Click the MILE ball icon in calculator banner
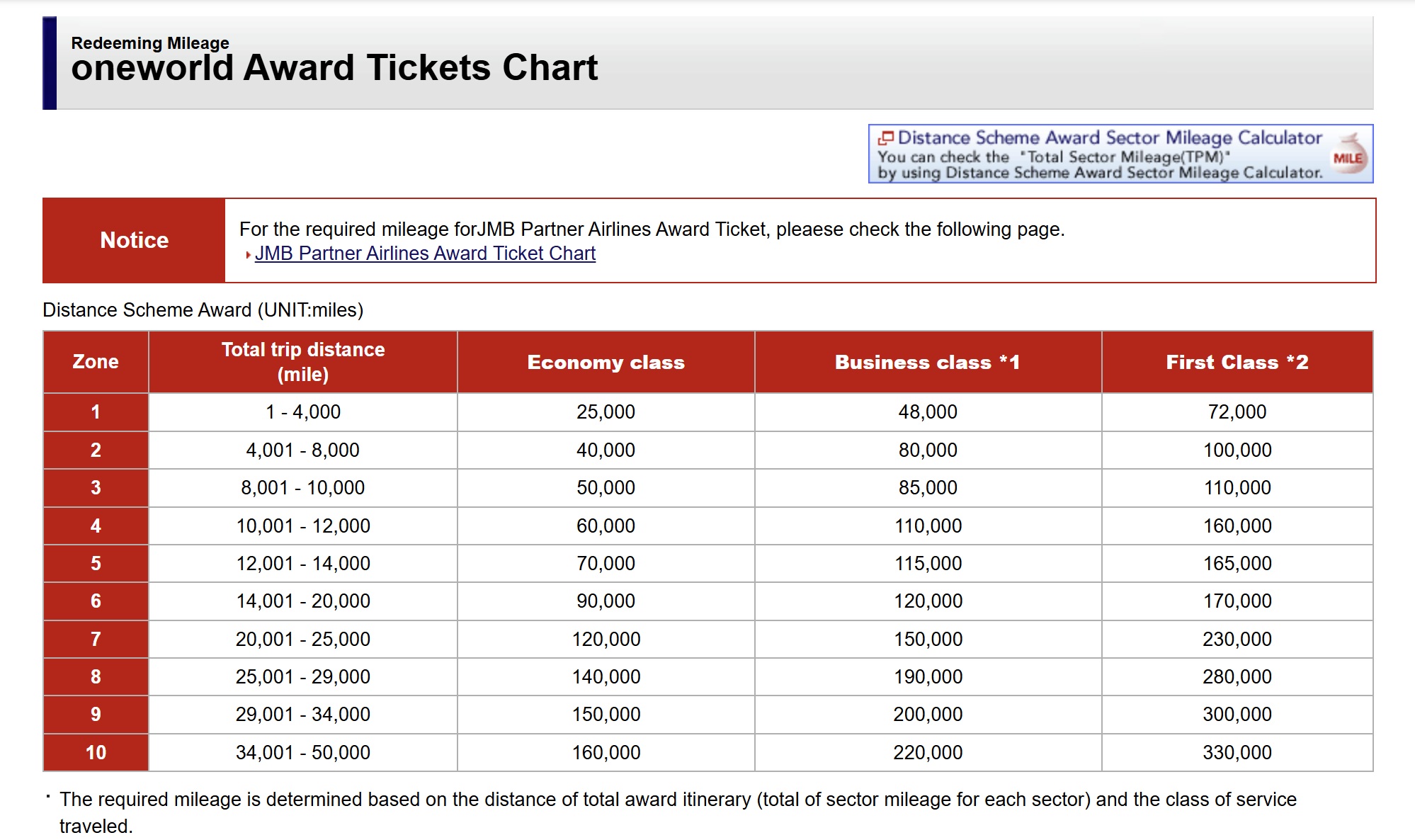The height and width of the screenshot is (840, 1415). (x=1348, y=154)
